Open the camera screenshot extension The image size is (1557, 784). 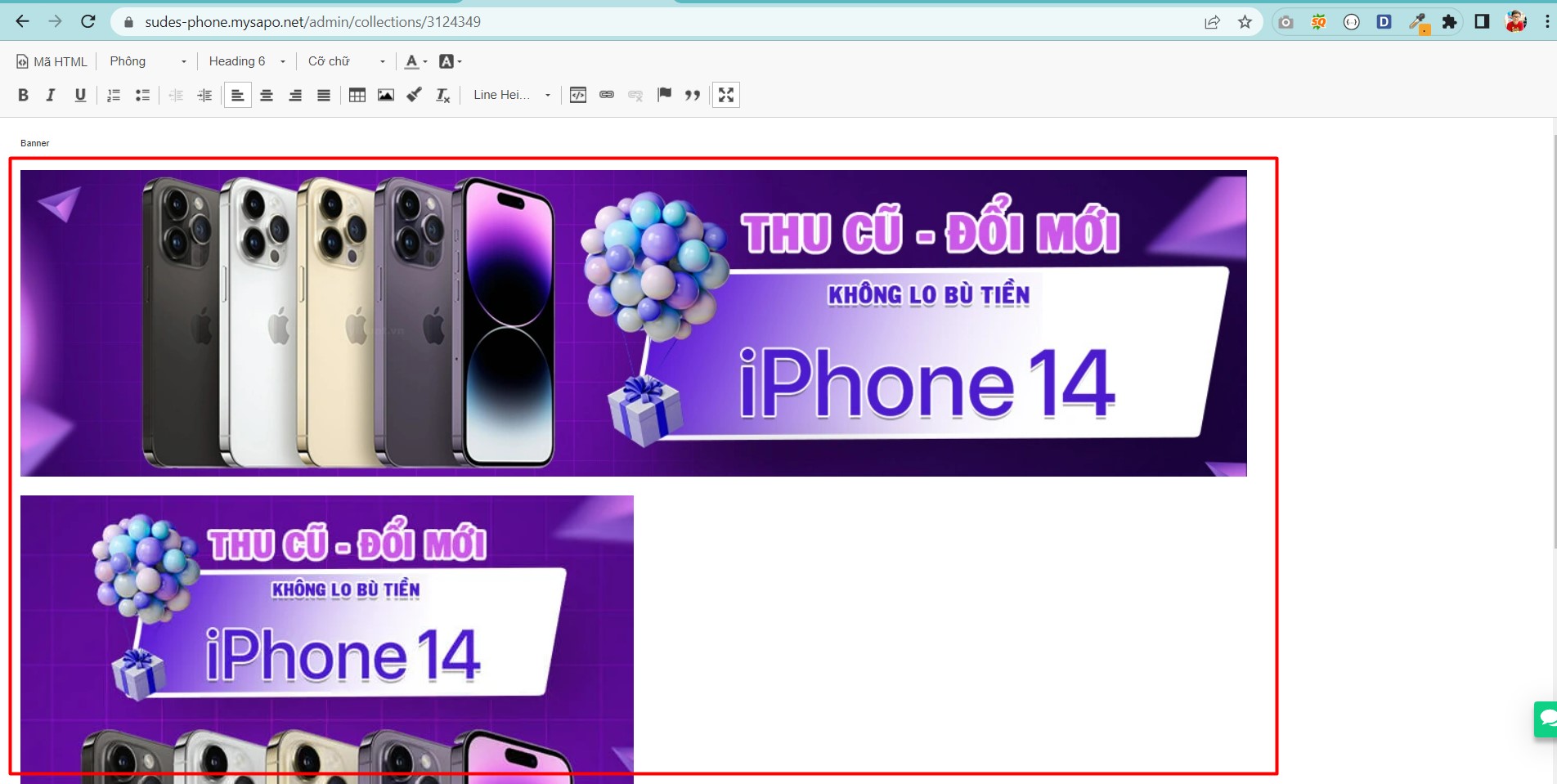pos(1286,22)
